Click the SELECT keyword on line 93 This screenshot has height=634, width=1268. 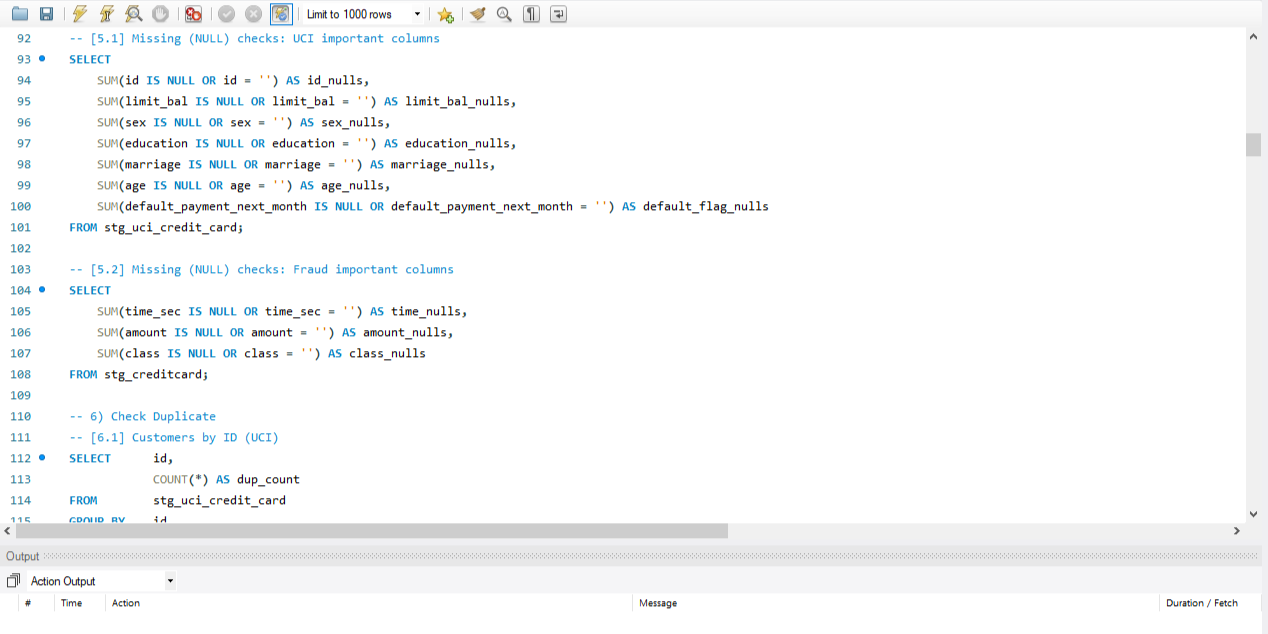tap(90, 59)
